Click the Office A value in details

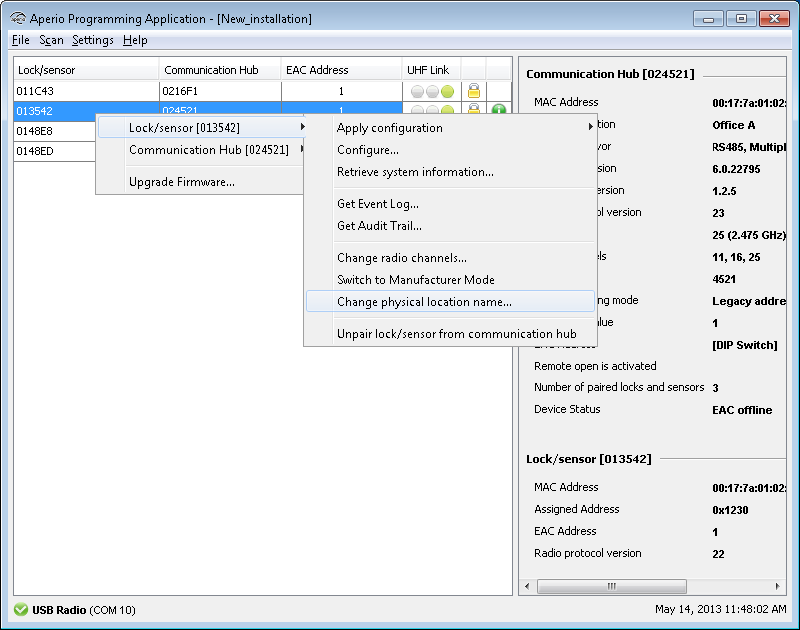coord(734,125)
